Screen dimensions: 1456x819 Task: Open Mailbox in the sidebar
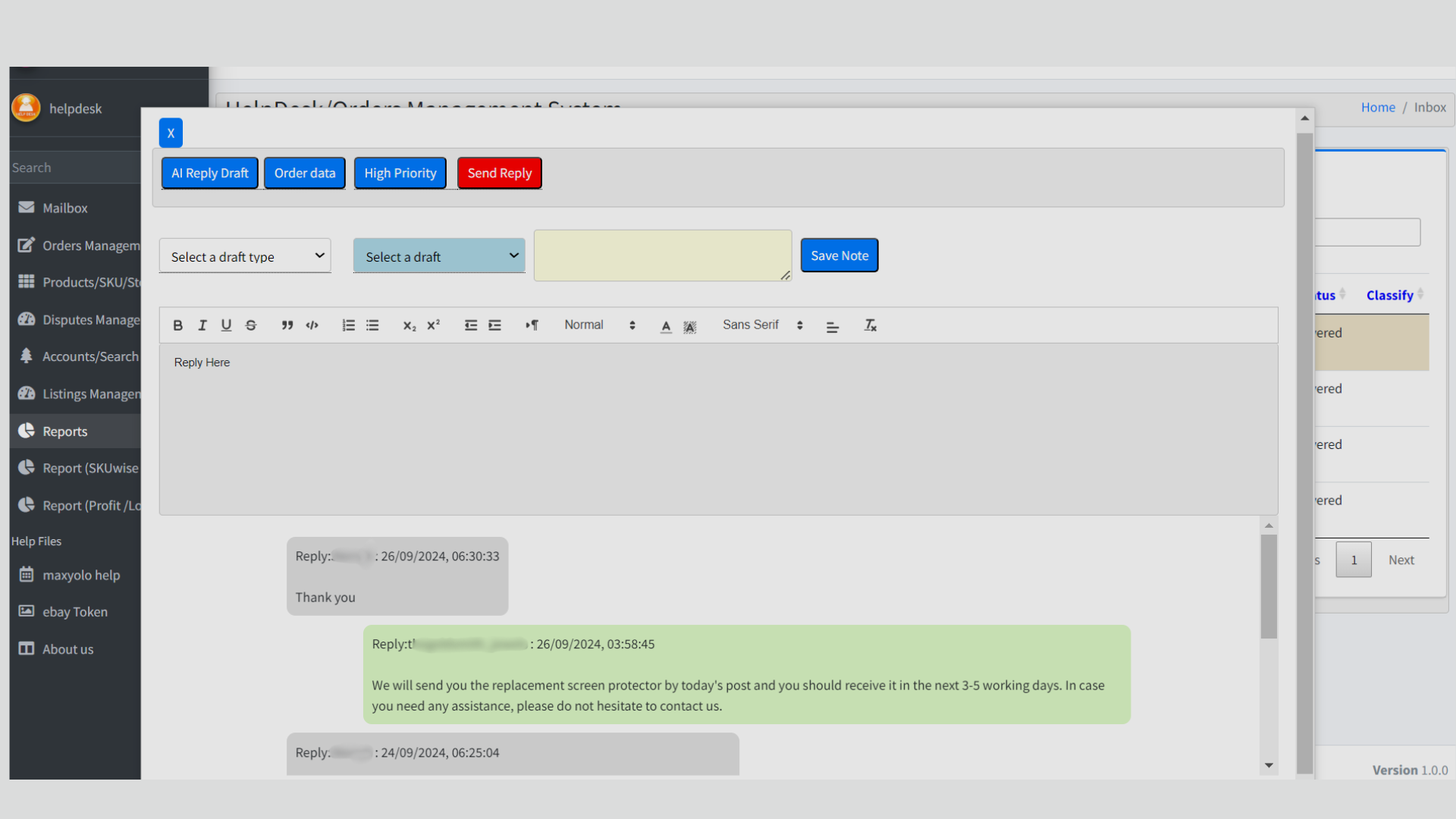point(64,208)
